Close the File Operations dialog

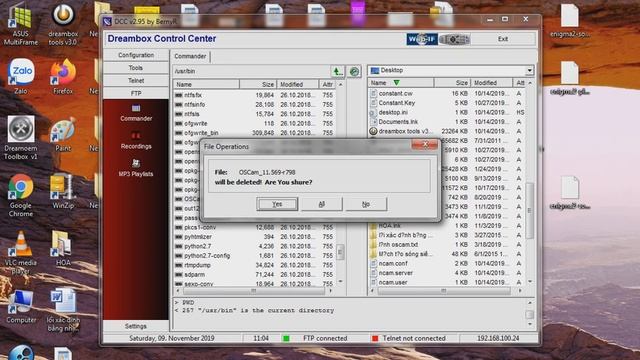point(425,144)
